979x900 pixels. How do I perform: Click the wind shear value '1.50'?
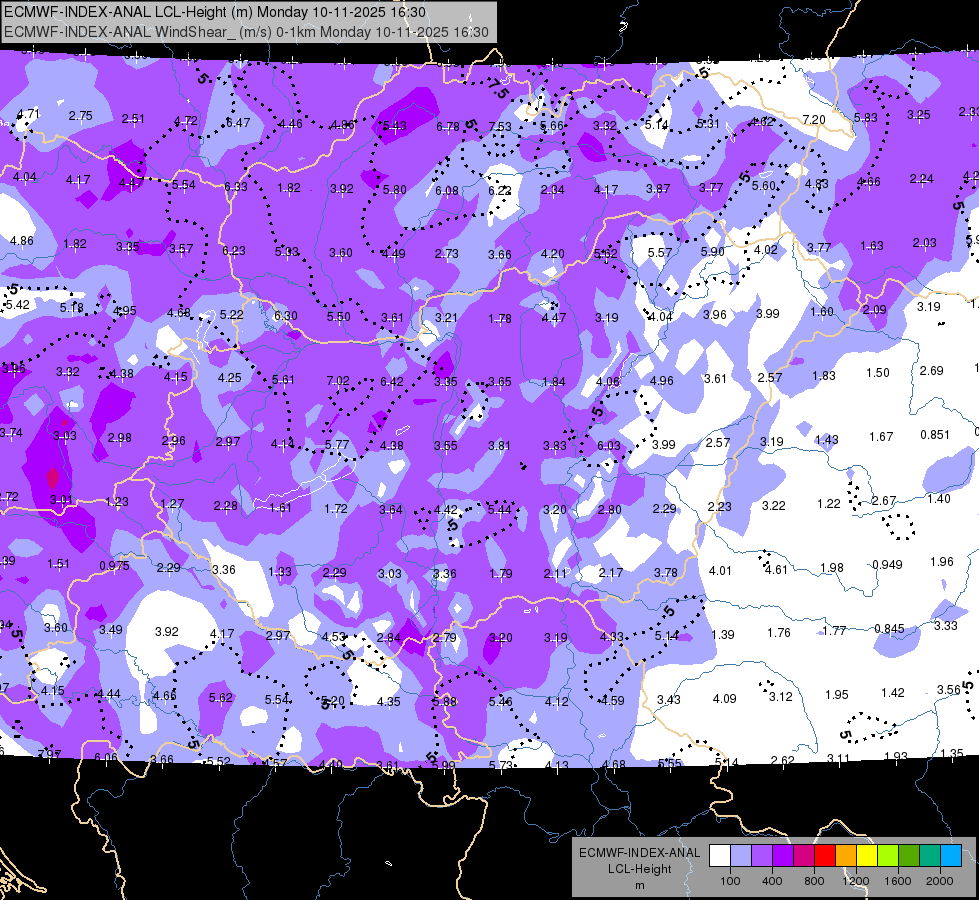click(x=878, y=372)
